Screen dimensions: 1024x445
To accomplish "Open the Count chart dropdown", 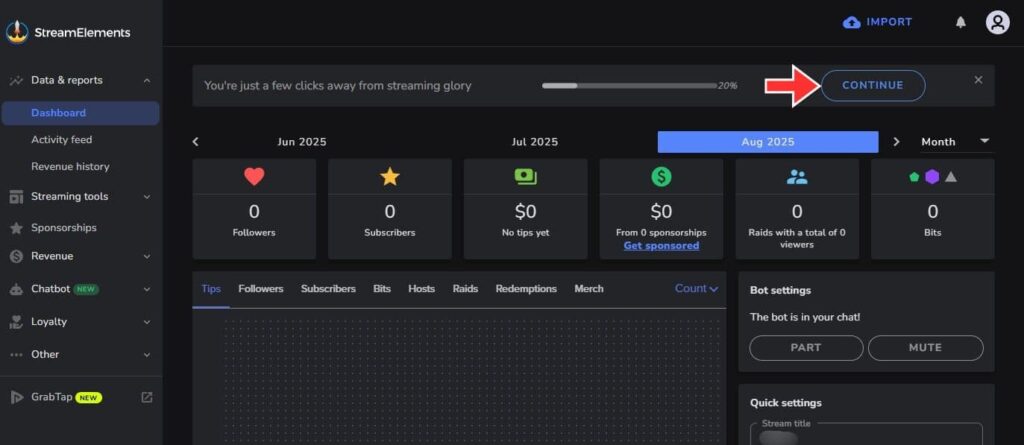I will coord(696,289).
